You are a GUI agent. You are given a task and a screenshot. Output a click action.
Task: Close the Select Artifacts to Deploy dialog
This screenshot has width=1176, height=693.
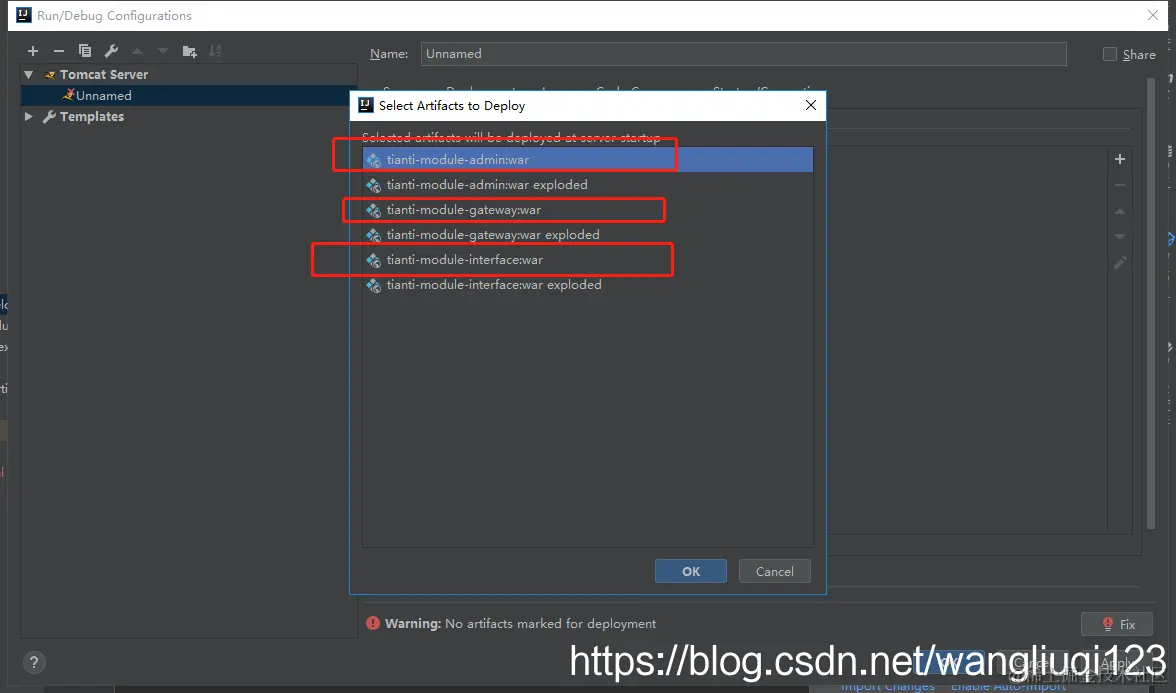click(811, 105)
